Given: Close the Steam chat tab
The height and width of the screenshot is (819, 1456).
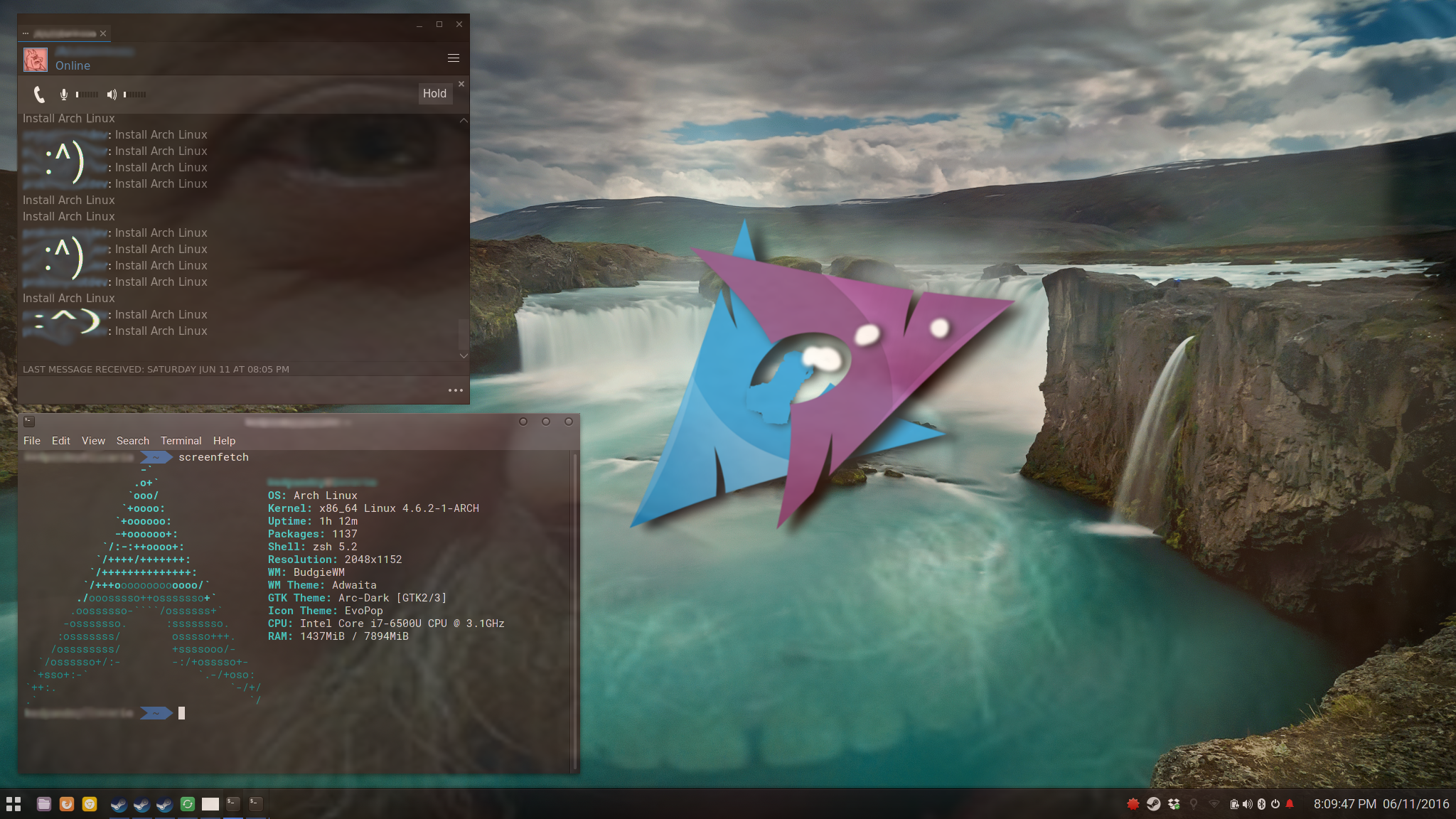Looking at the screenshot, I should (103, 33).
